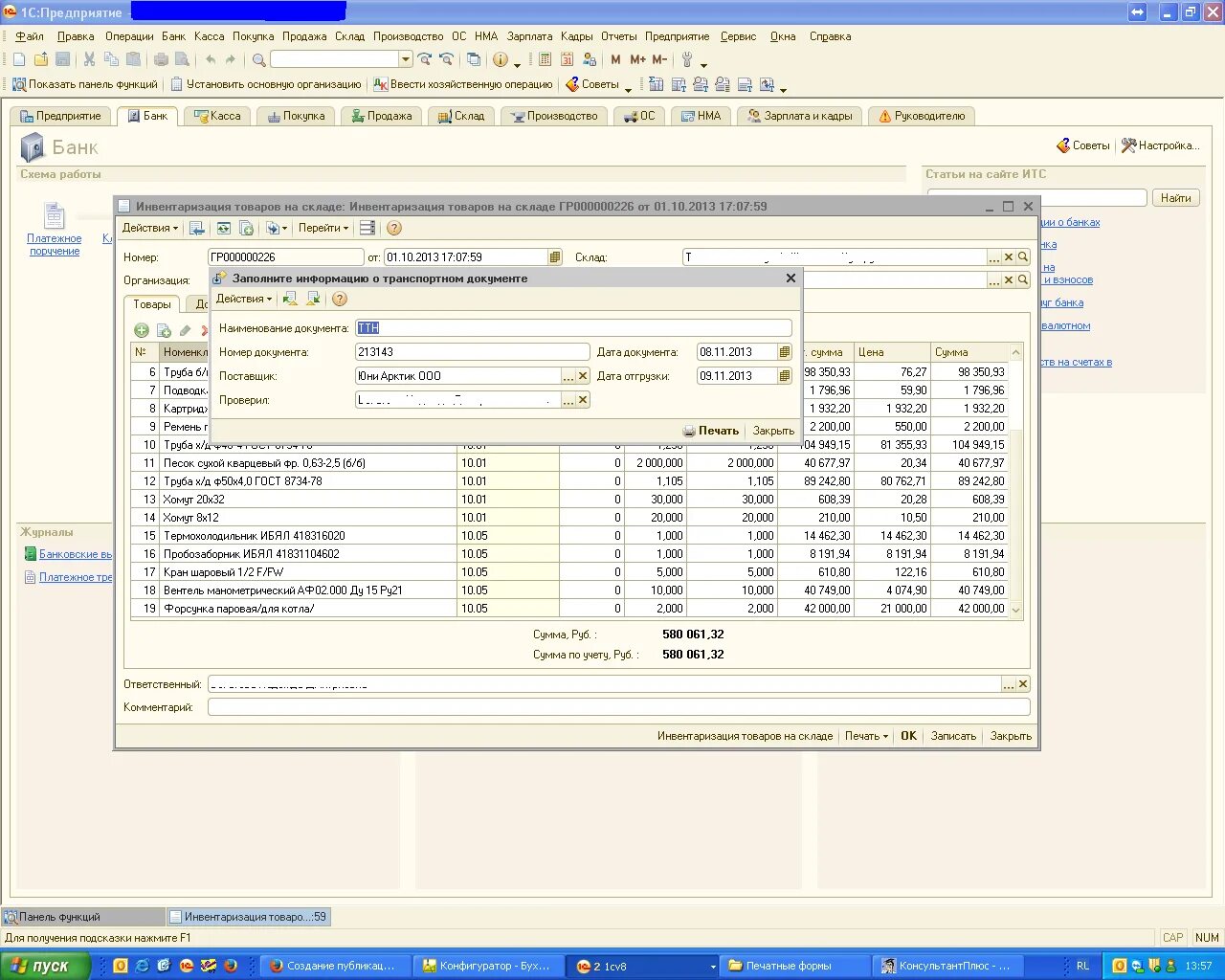
Task: Click the Сумма column header
Action: pos(969,352)
